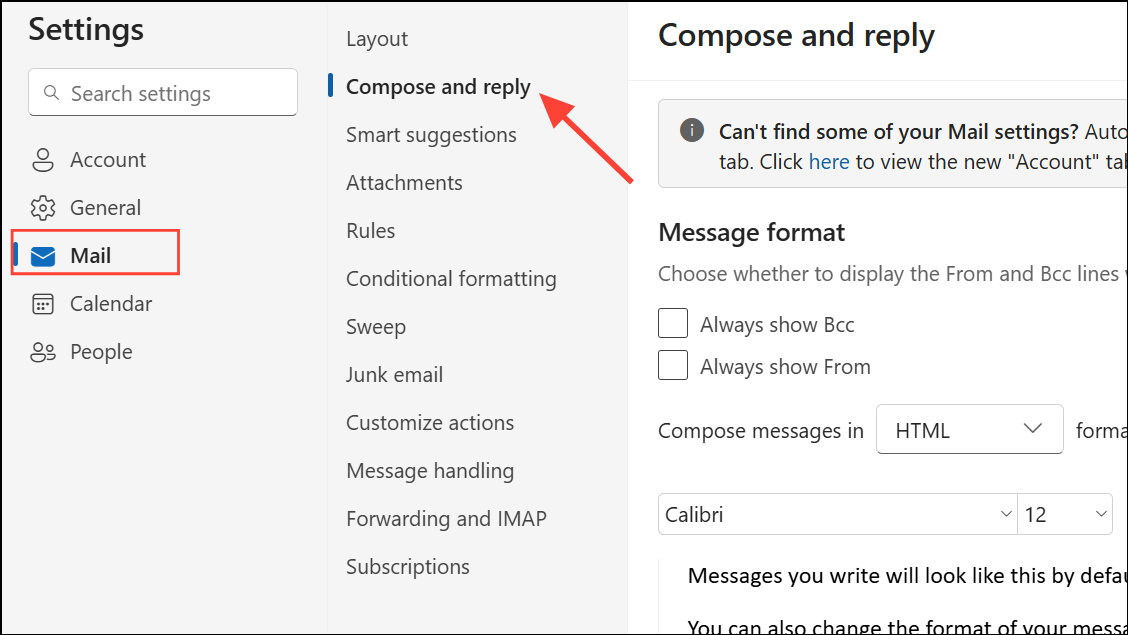
Task: Select Forwarding and IMAP settings
Action: click(446, 518)
